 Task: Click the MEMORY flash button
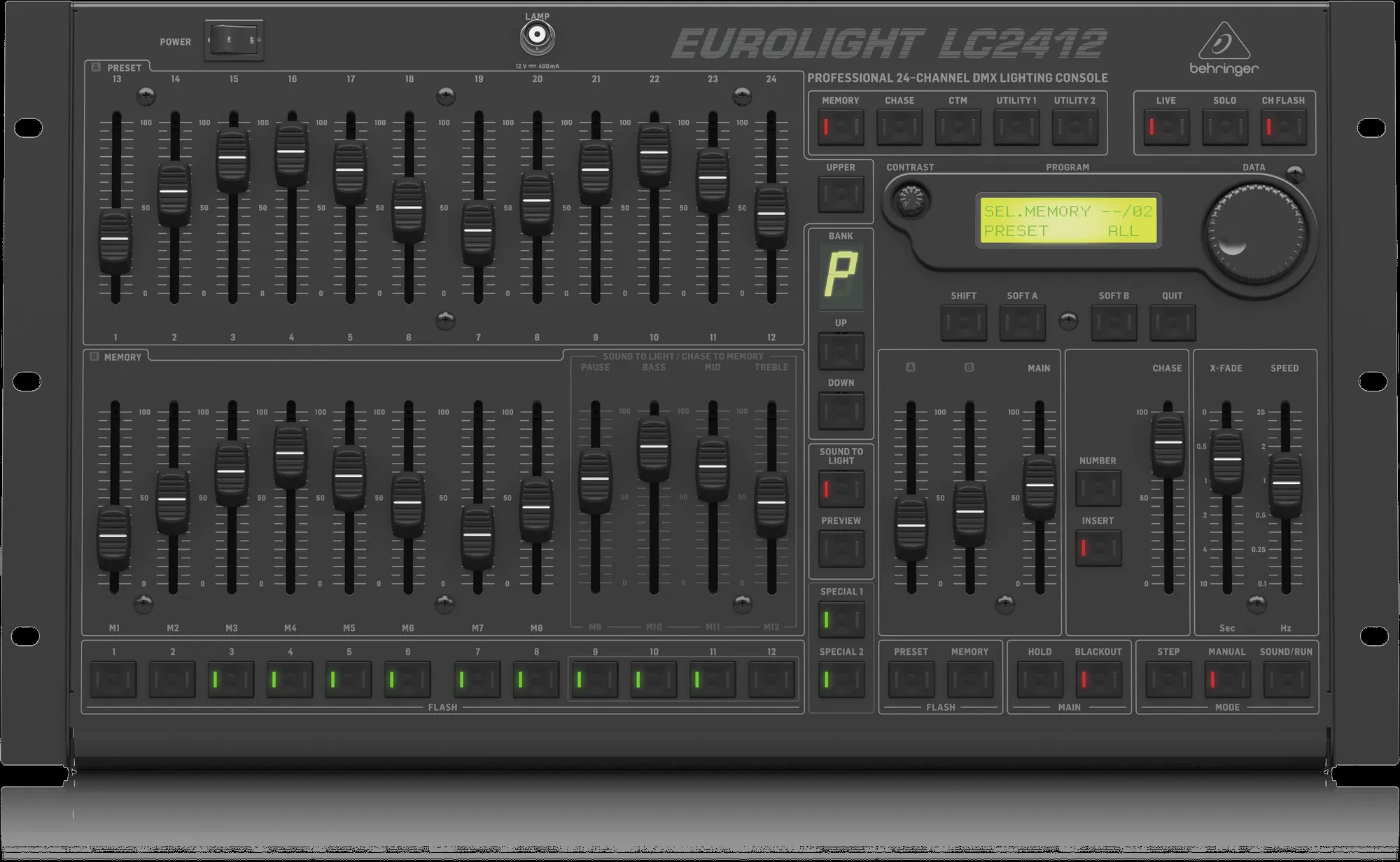[969, 679]
